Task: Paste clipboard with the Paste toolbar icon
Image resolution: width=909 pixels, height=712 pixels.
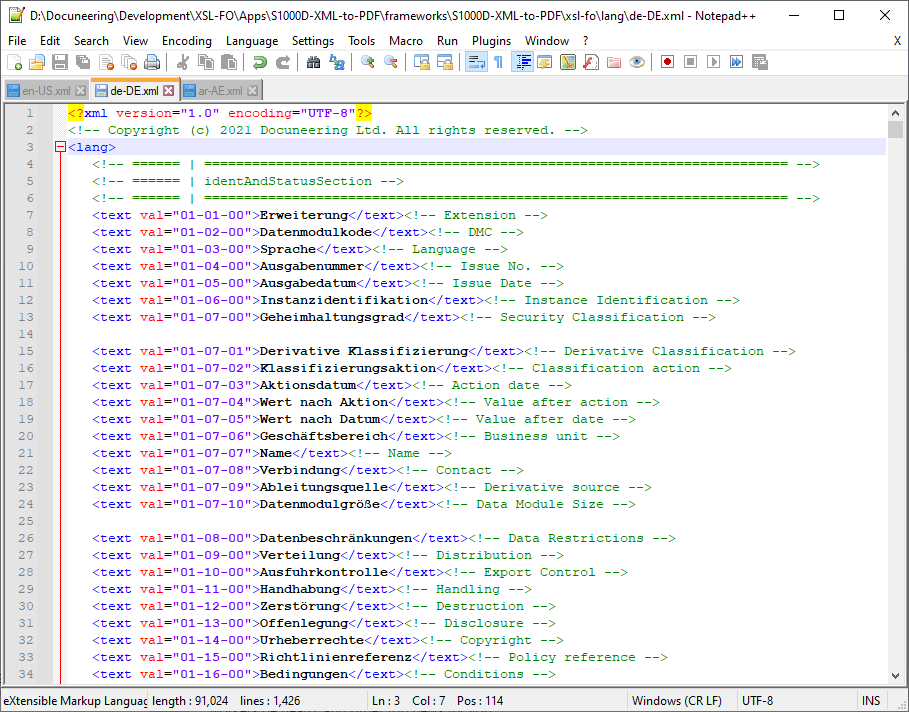Action: click(x=229, y=62)
